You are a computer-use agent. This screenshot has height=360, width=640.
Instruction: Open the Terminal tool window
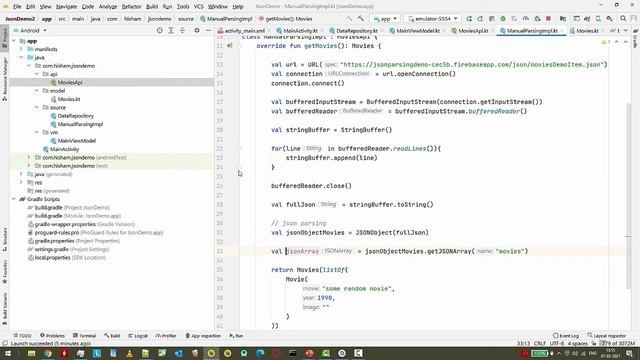point(84,336)
